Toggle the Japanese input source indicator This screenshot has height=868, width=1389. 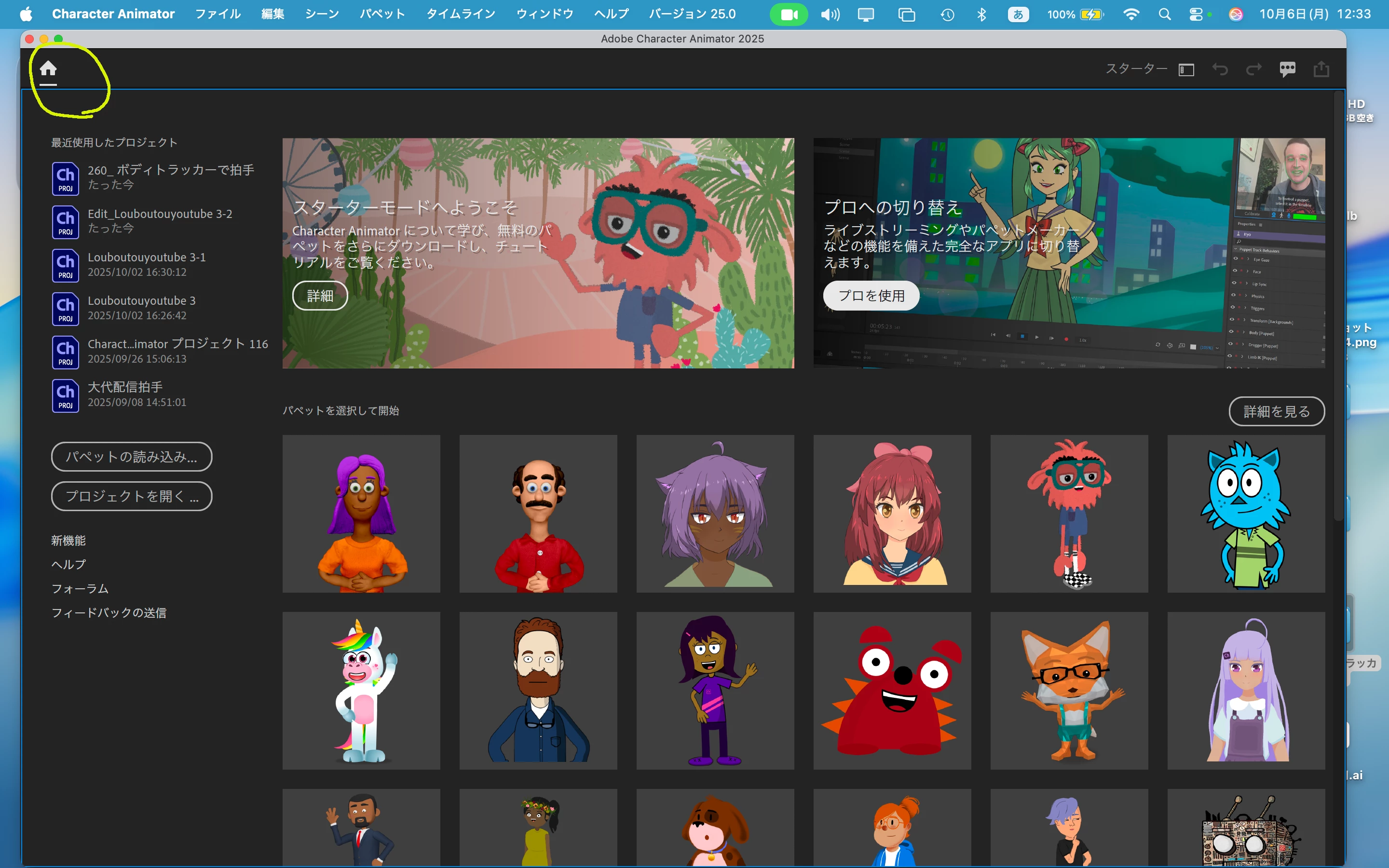tap(1018, 14)
